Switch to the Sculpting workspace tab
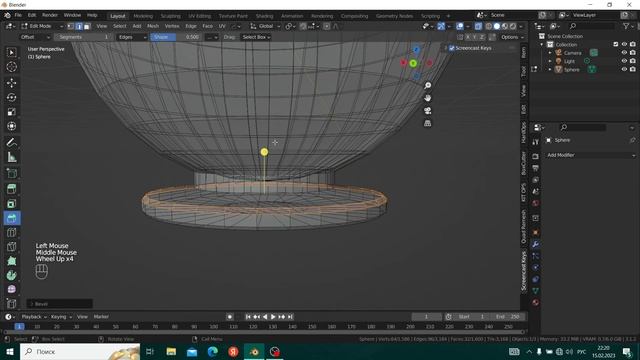The width and height of the screenshot is (640, 360). click(x=171, y=16)
